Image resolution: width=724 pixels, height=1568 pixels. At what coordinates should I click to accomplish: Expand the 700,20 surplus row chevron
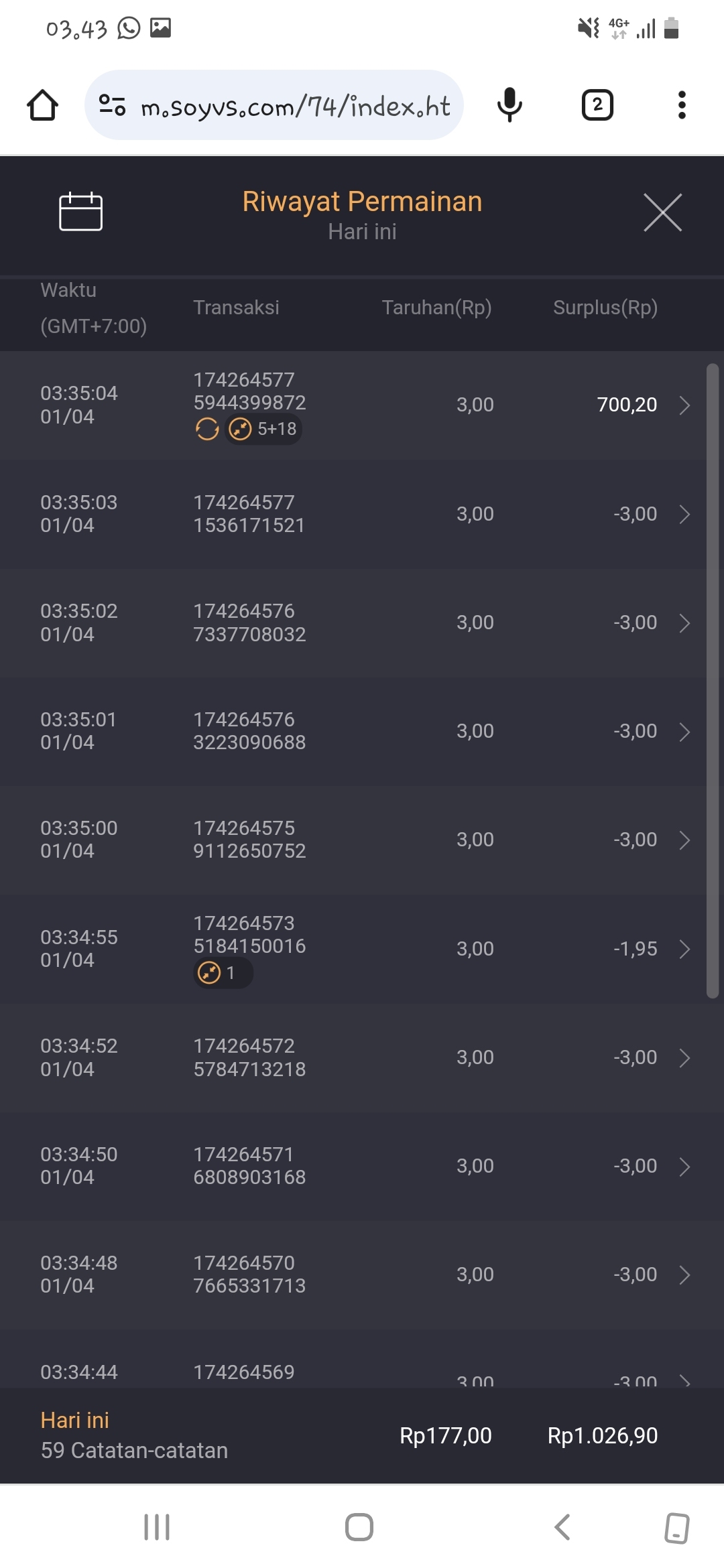684,405
